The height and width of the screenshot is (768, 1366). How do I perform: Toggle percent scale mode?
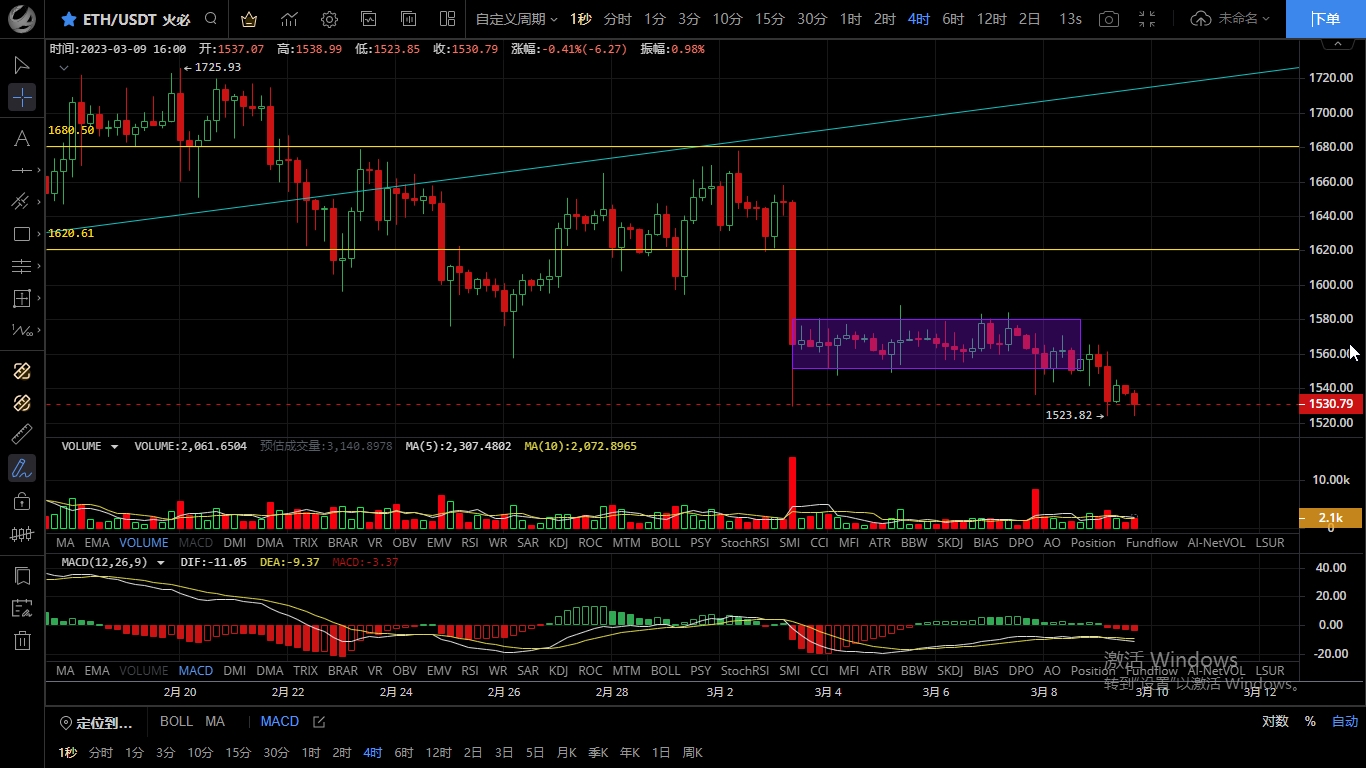click(1310, 722)
